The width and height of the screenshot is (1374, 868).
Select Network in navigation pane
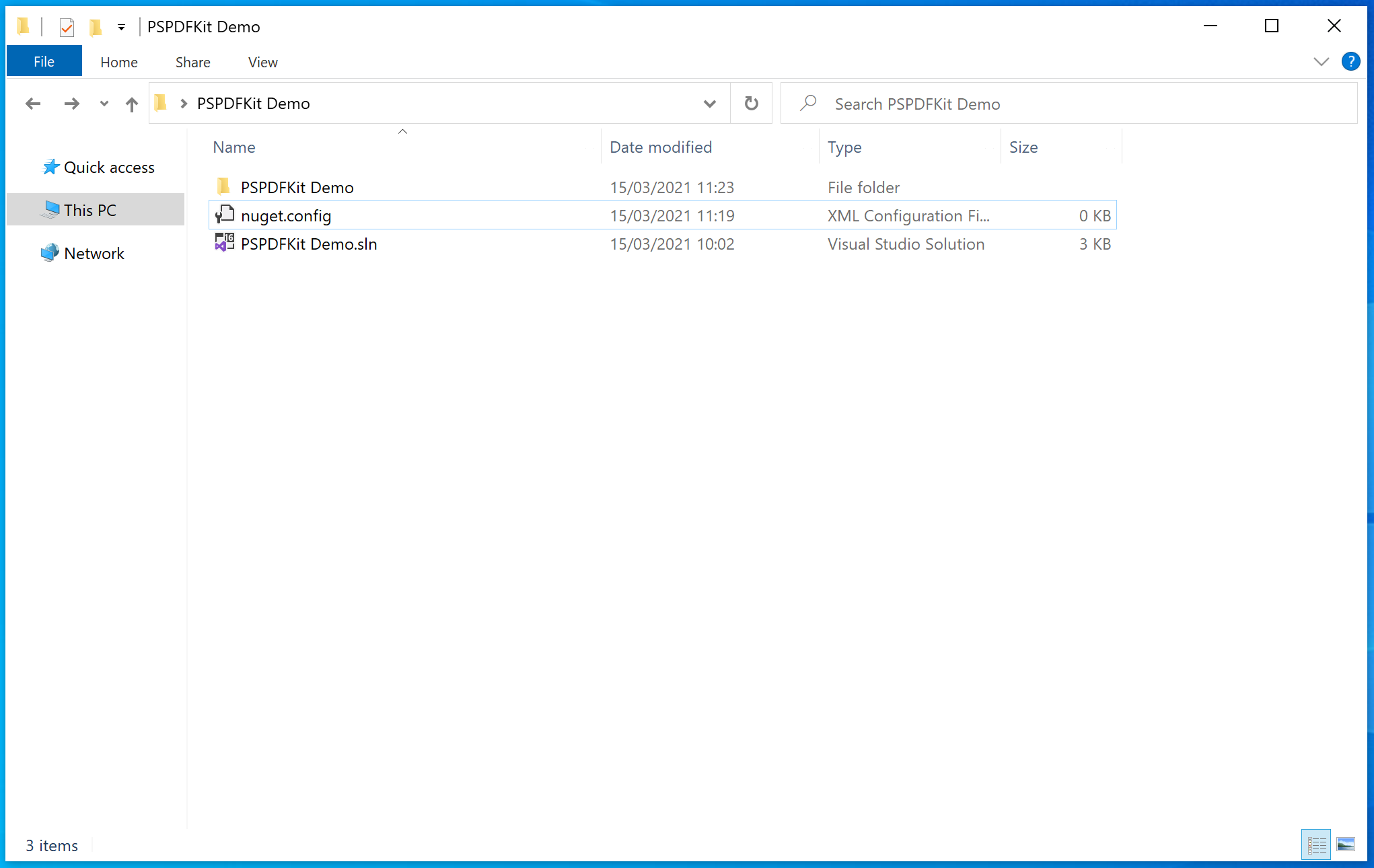point(94,254)
